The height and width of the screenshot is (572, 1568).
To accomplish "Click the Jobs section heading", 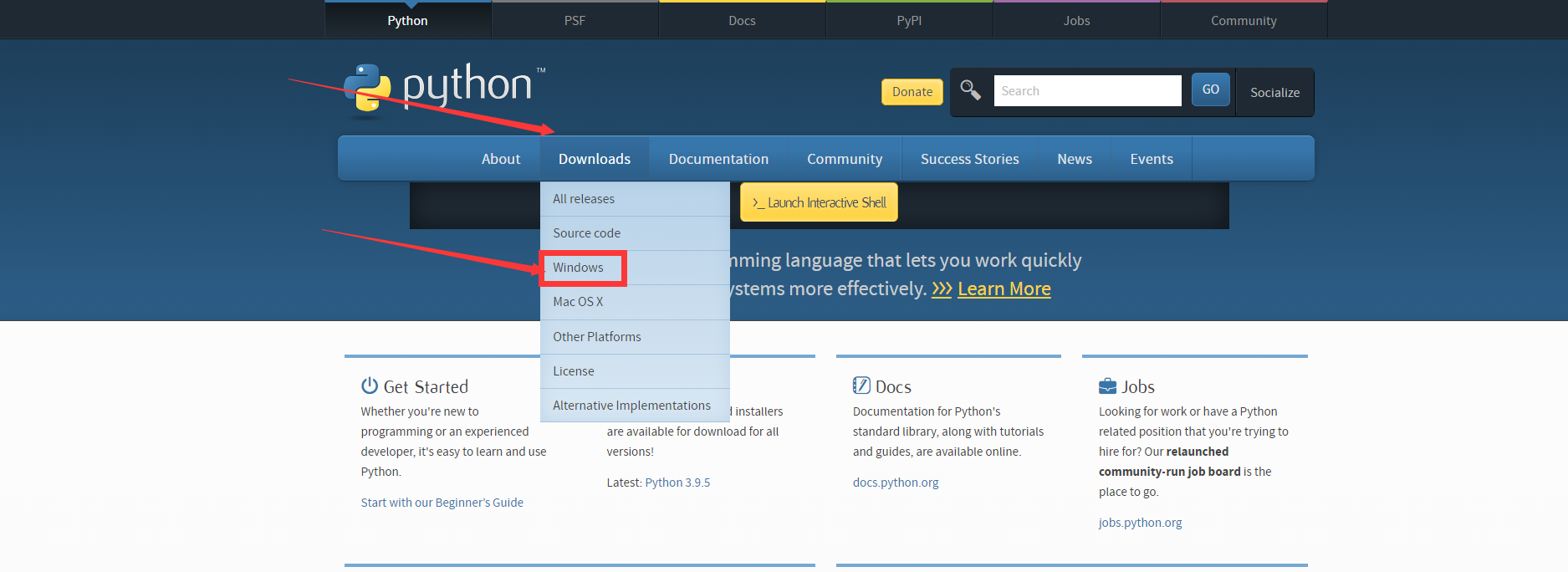I will tap(1138, 387).
